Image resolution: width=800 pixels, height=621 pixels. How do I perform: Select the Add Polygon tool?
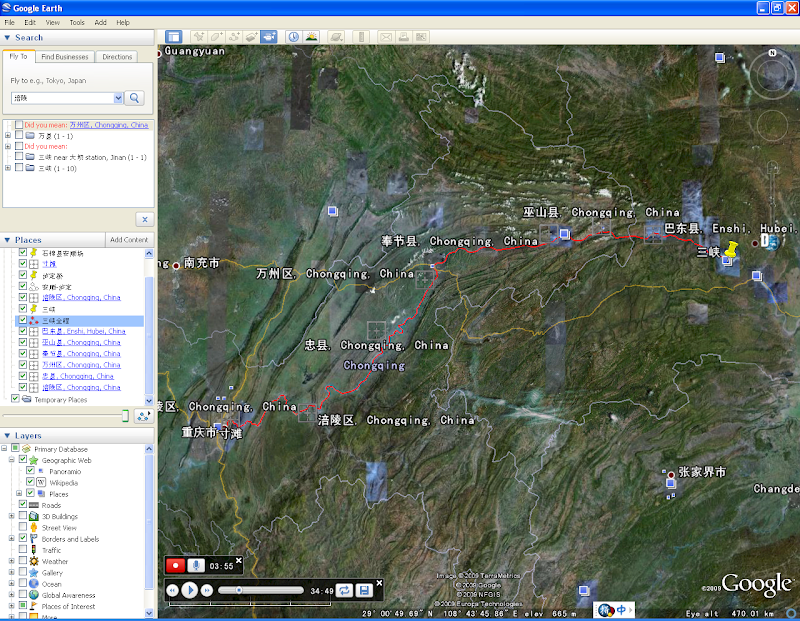(x=216, y=37)
